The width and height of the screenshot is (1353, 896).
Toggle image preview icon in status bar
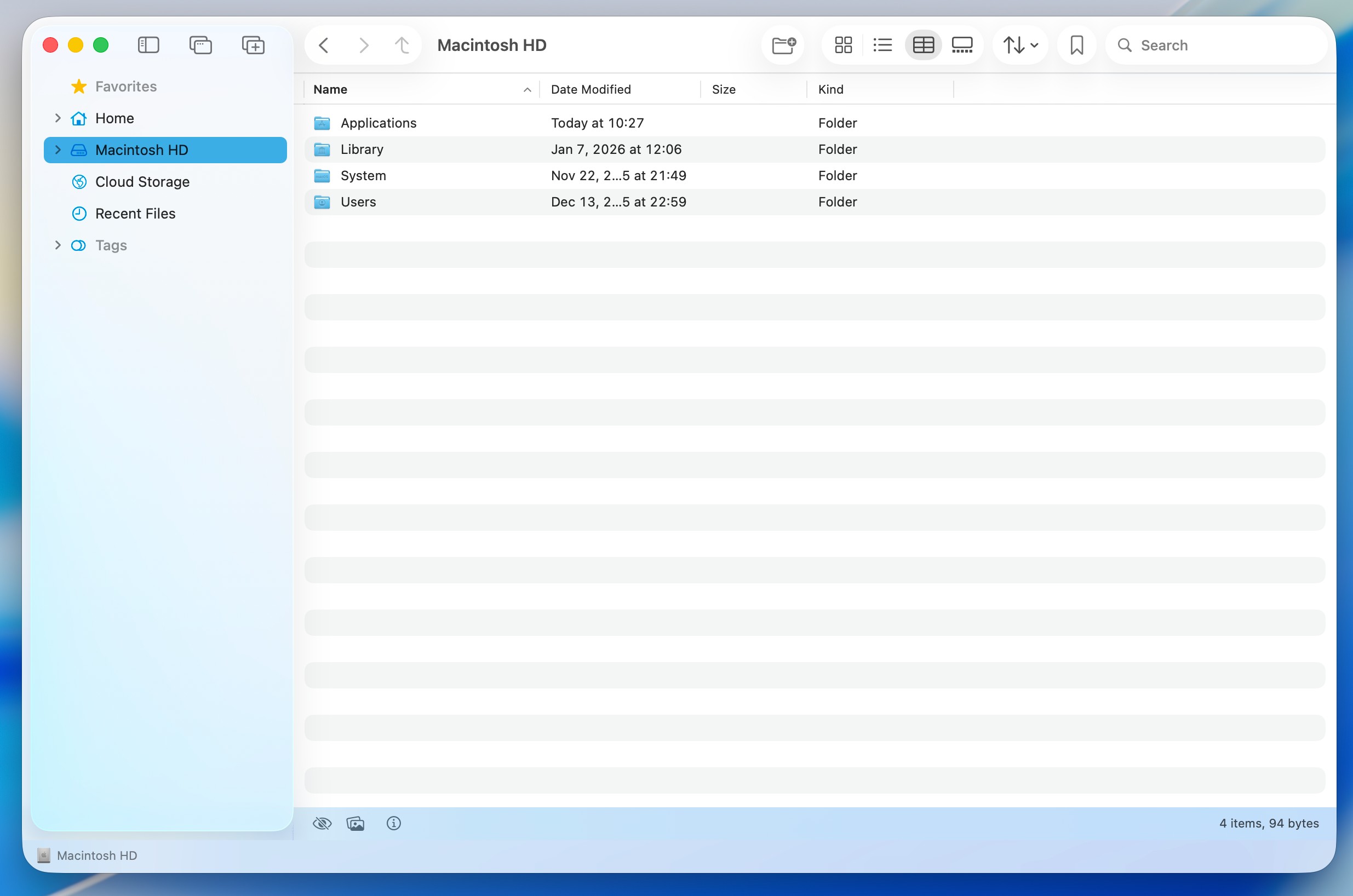(356, 823)
